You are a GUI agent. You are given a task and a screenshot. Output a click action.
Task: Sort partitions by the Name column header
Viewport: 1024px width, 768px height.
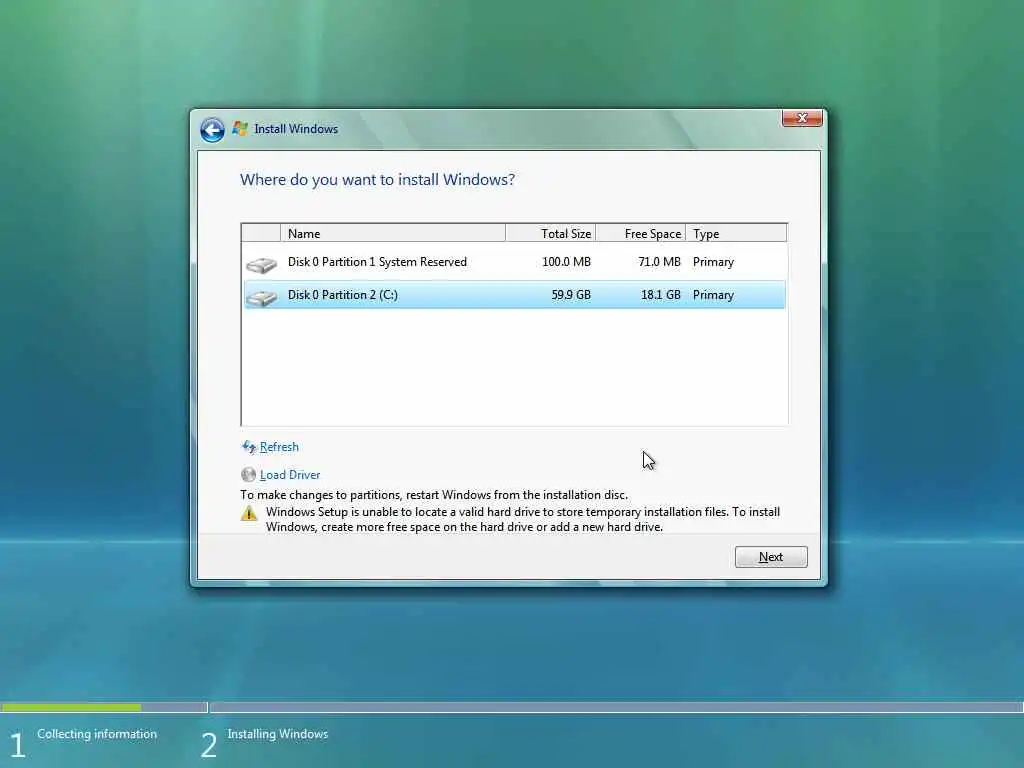392,233
